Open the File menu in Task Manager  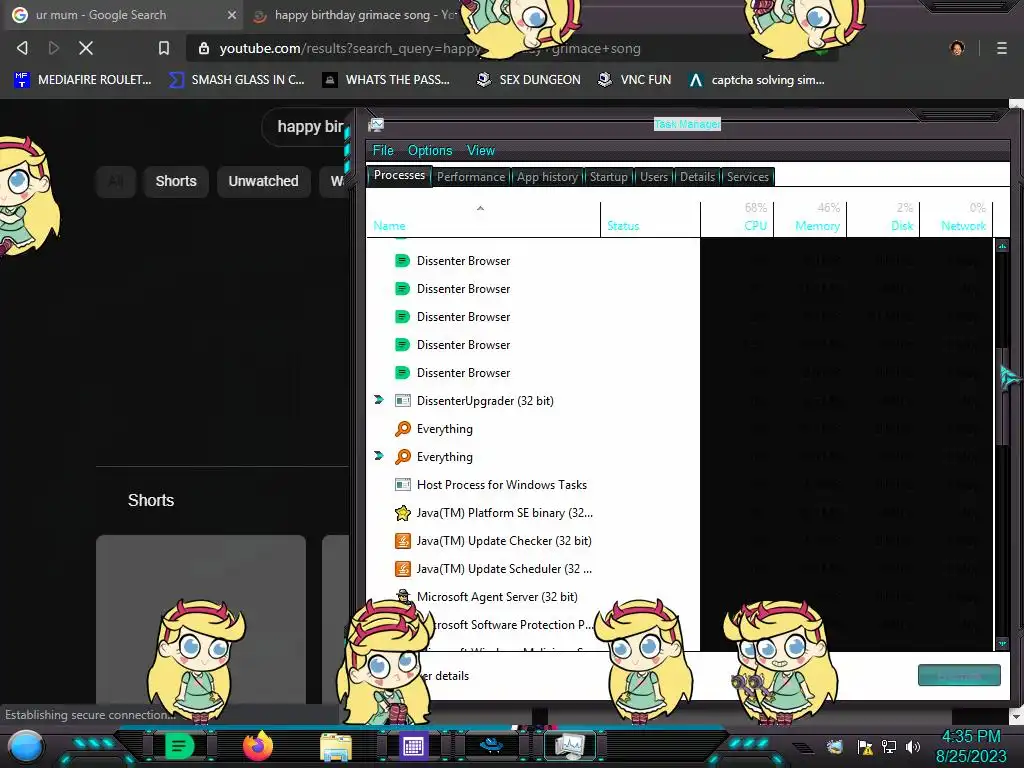pyautogui.click(x=383, y=150)
